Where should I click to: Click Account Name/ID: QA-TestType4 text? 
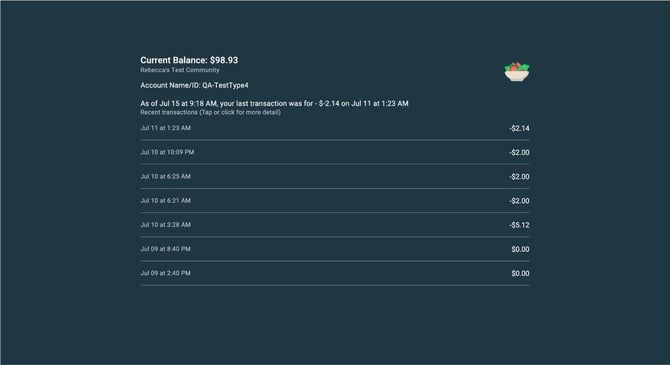coord(194,85)
